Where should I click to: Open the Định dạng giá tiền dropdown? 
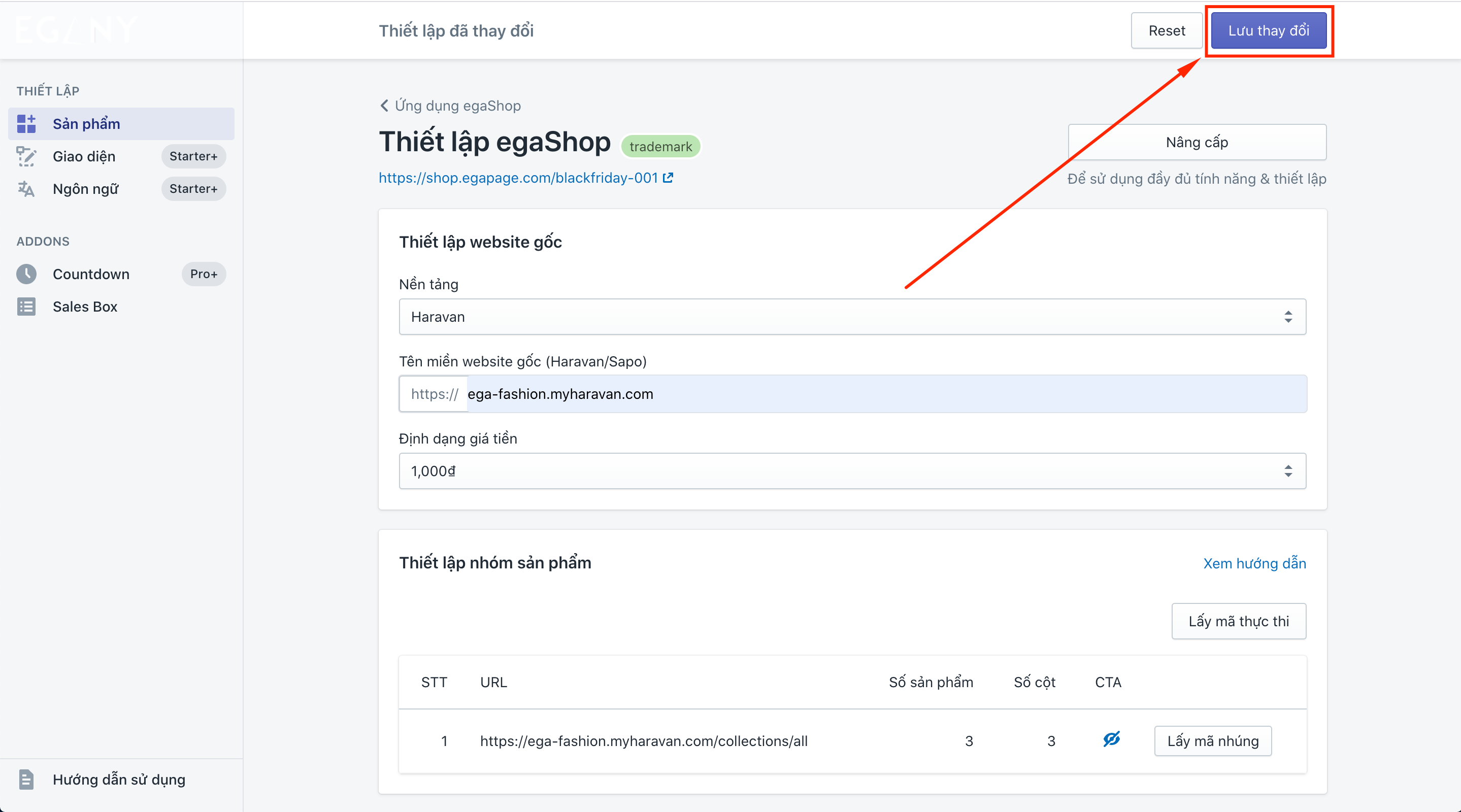tap(852, 471)
